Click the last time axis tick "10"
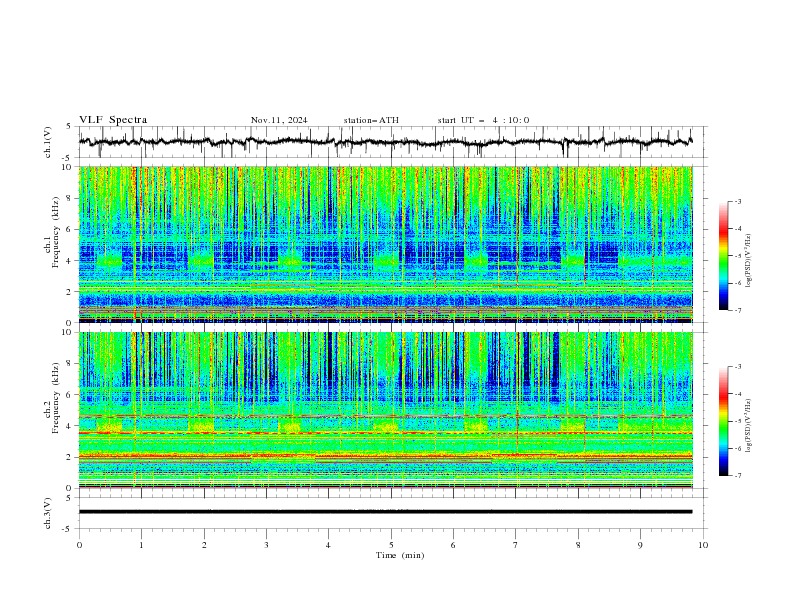This screenshot has height=612, width=792. (703, 545)
